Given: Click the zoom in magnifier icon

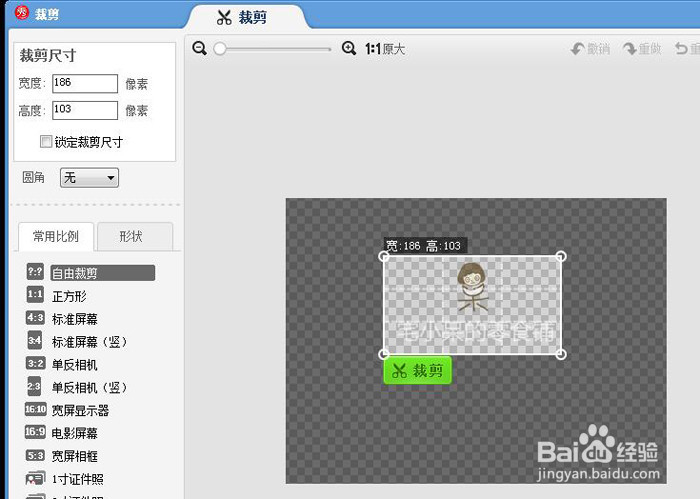Looking at the screenshot, I should [x=349, y=48].
